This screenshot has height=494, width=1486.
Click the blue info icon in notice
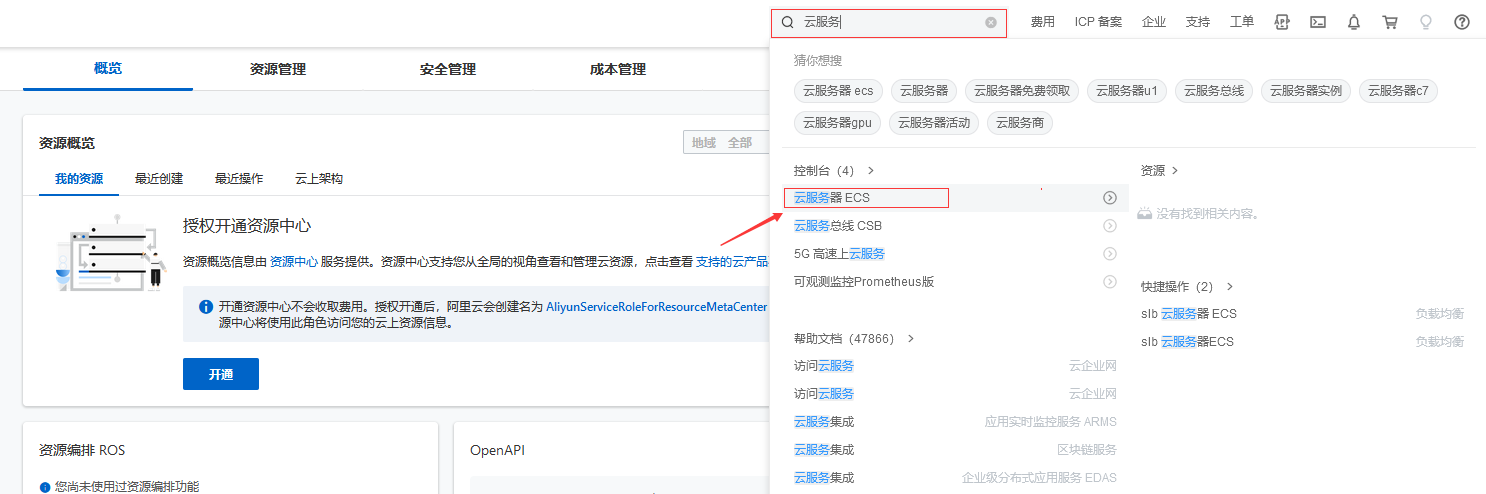(206, 307)
